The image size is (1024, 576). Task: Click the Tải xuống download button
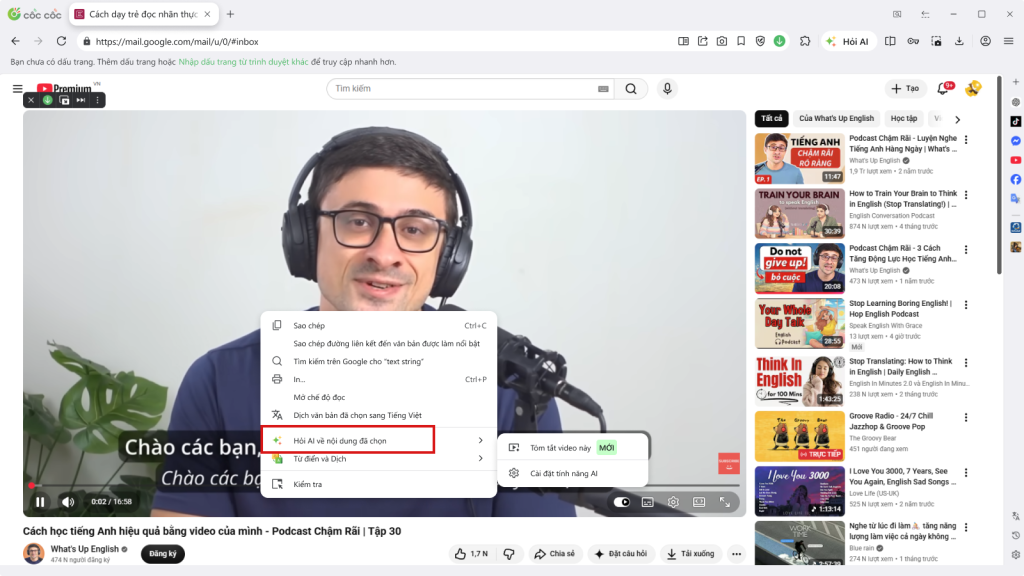point(690,554)
